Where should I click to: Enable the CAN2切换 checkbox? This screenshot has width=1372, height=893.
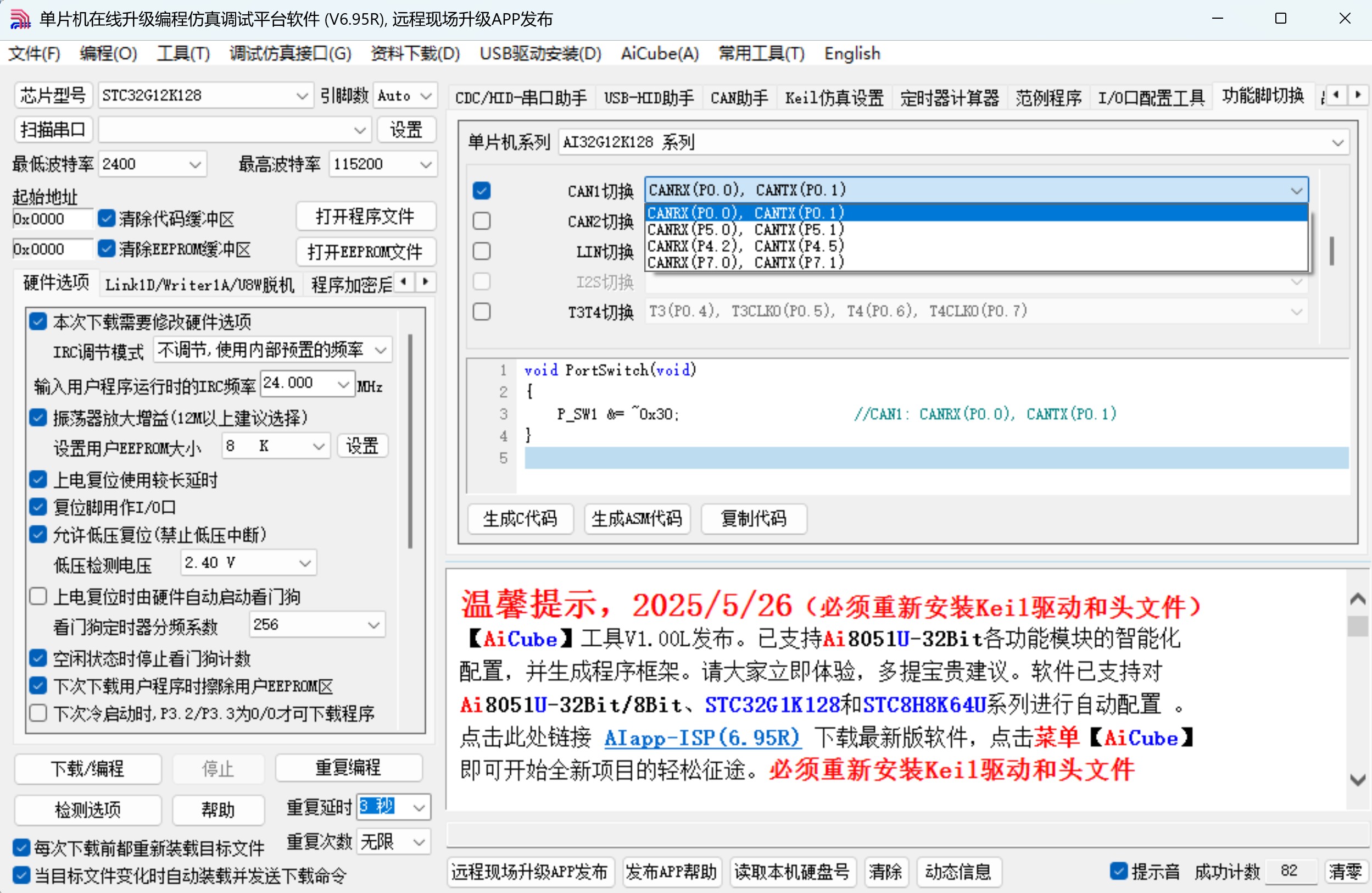coord(481,221)
